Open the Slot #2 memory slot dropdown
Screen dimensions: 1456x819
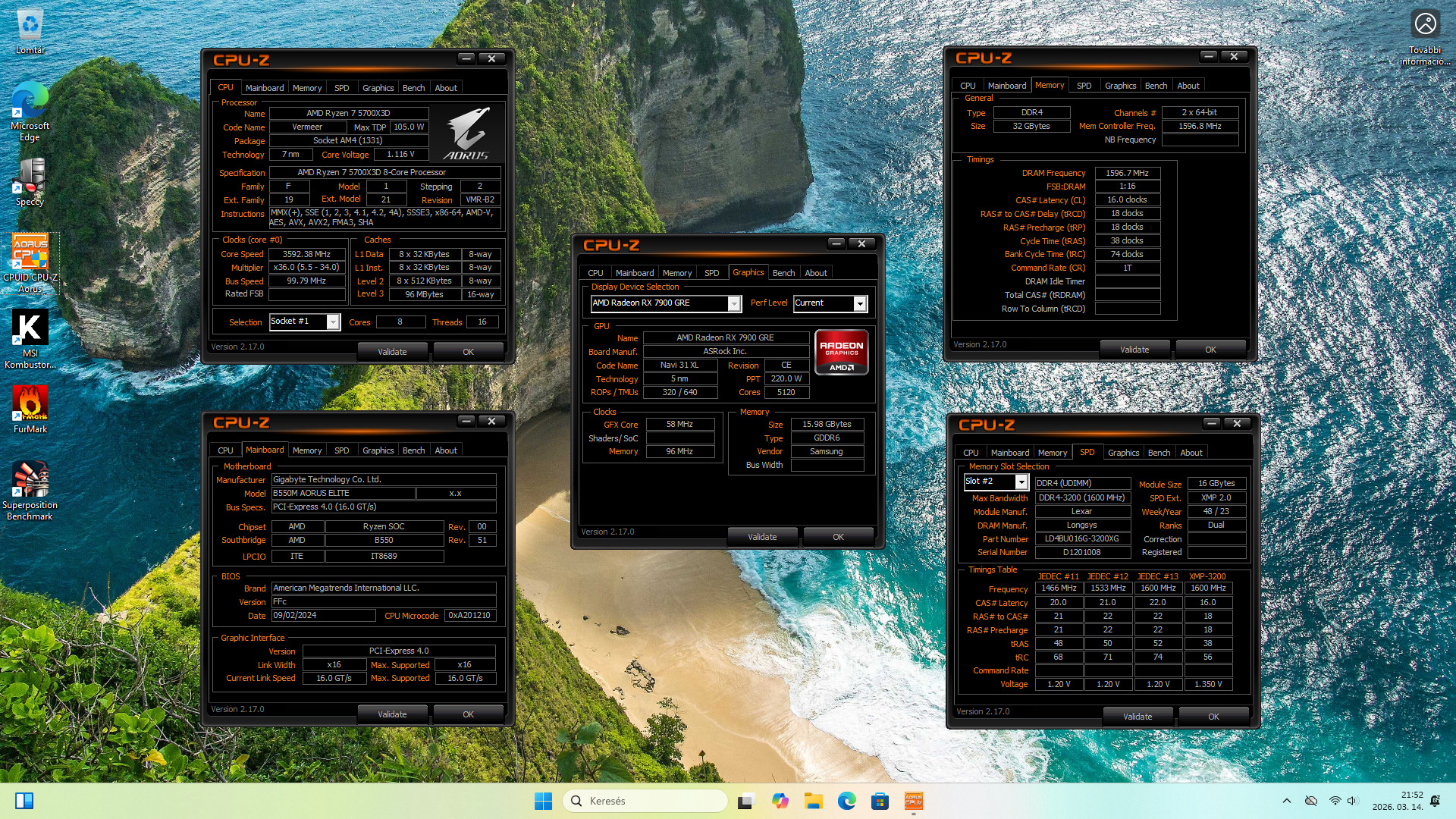1021,482
